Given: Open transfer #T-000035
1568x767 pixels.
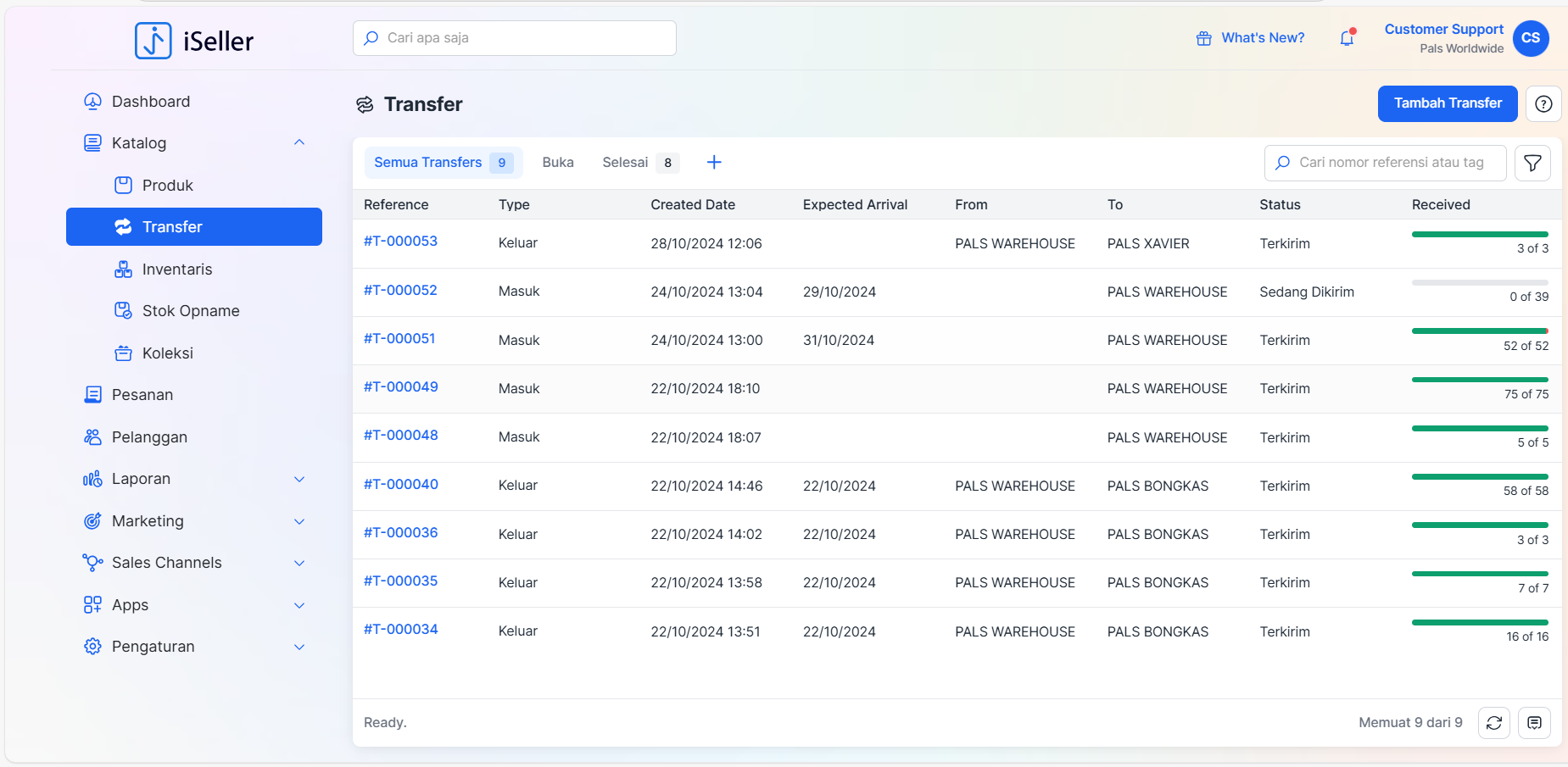Looking at the screenshot, I should tap(401, 581).
